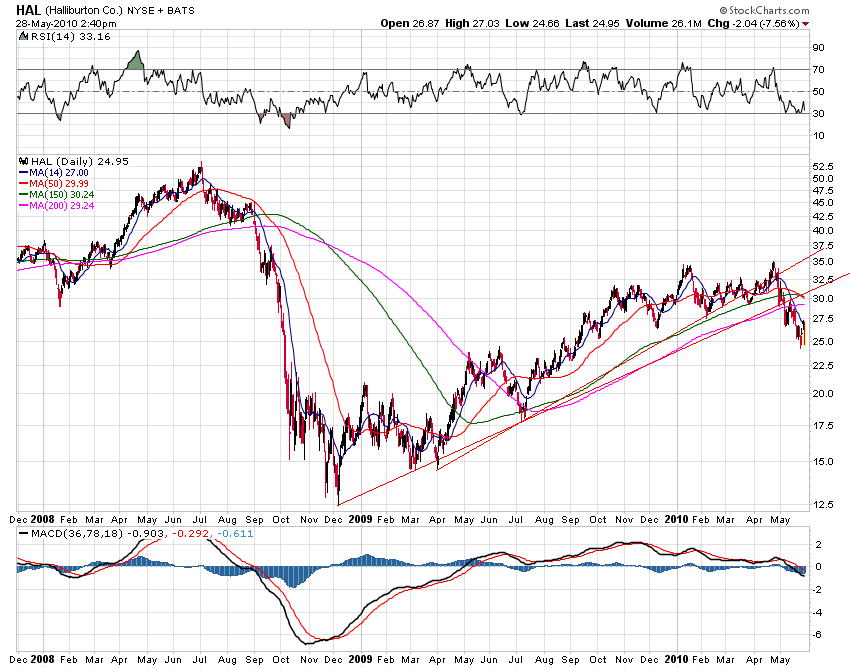Click the 52.5 price axis label

[x=823, y=166]
